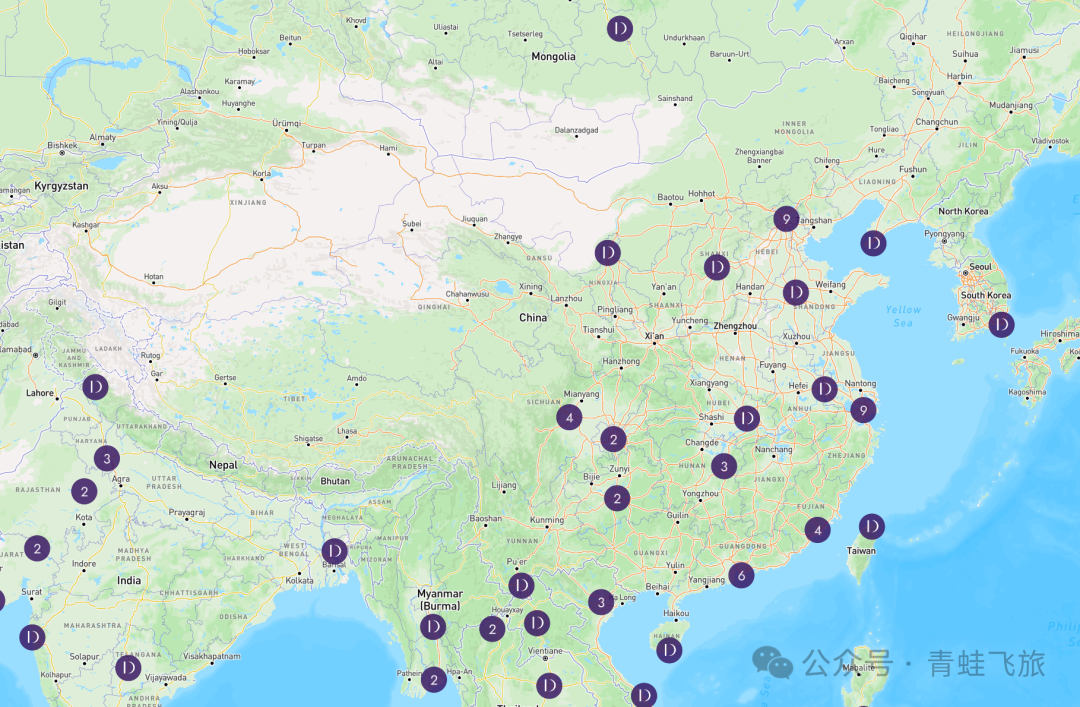Click the Kunming city label
Viewport: 1080px width, 707px height.
coord(547,520)
